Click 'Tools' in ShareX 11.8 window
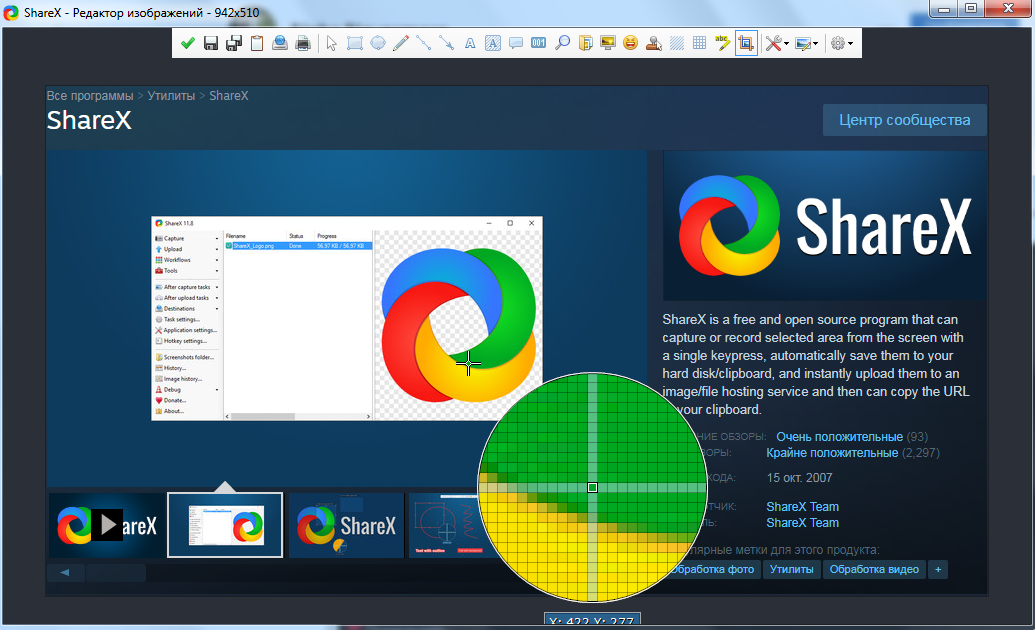This screenshot has width=1035, height=630. [170, 270]
